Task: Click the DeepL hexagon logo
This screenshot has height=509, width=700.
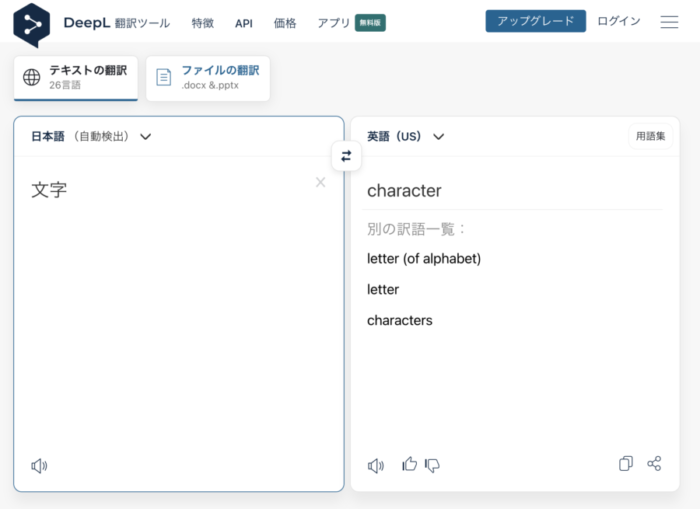Action: (x=31, y=25)
